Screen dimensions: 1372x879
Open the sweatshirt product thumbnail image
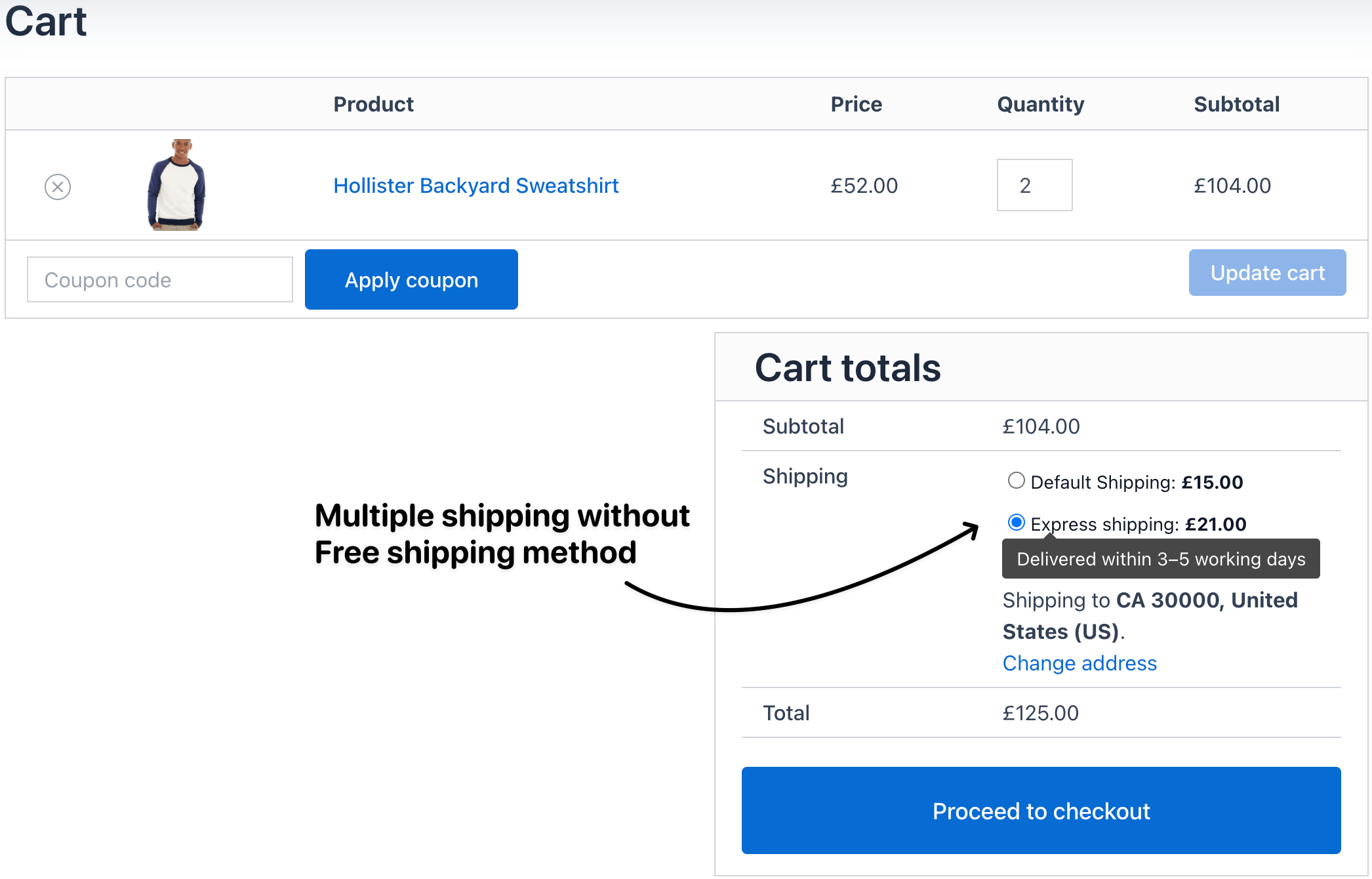[x=176, y=185]
